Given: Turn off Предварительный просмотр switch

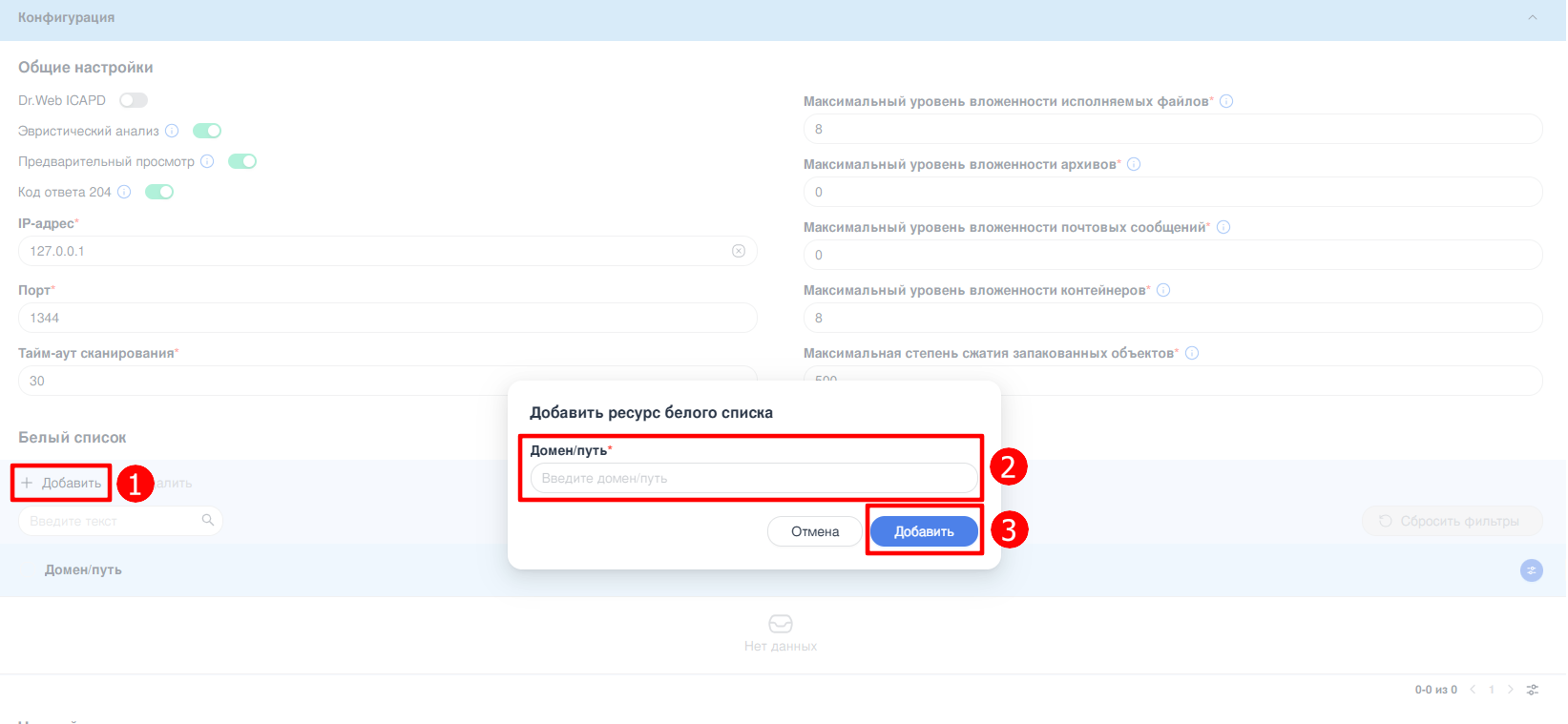Looking at the screenshot, I should coord(242,161).
